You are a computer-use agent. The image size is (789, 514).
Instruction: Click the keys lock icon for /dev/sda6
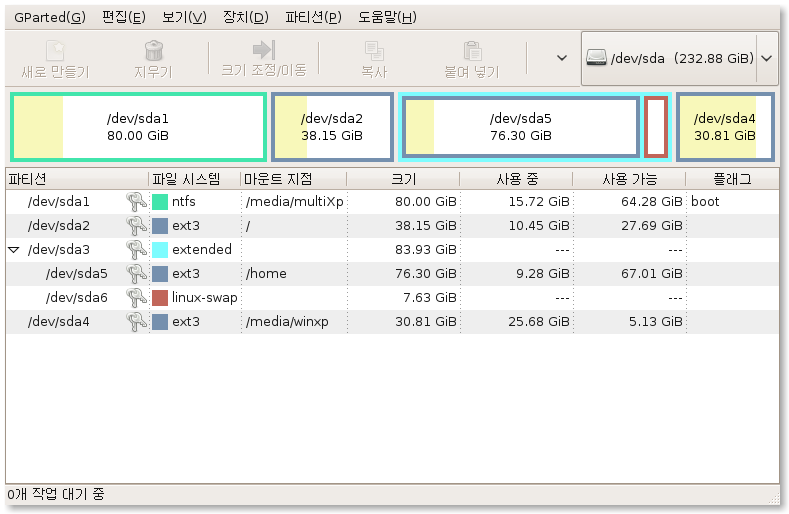(136, 298)
